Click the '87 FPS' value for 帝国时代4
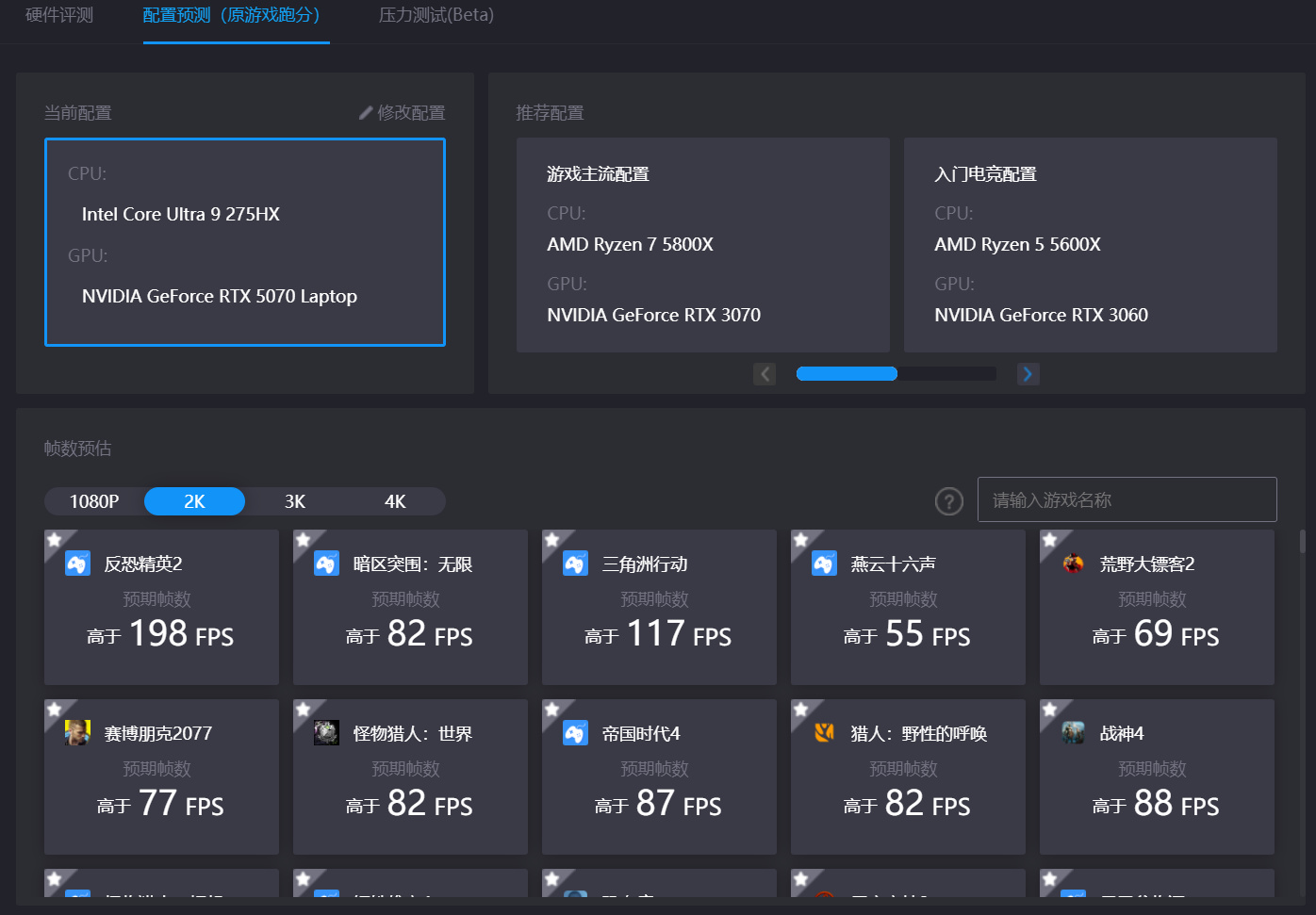Viewport: 1316px width, 915px height. tap(679, 804)
